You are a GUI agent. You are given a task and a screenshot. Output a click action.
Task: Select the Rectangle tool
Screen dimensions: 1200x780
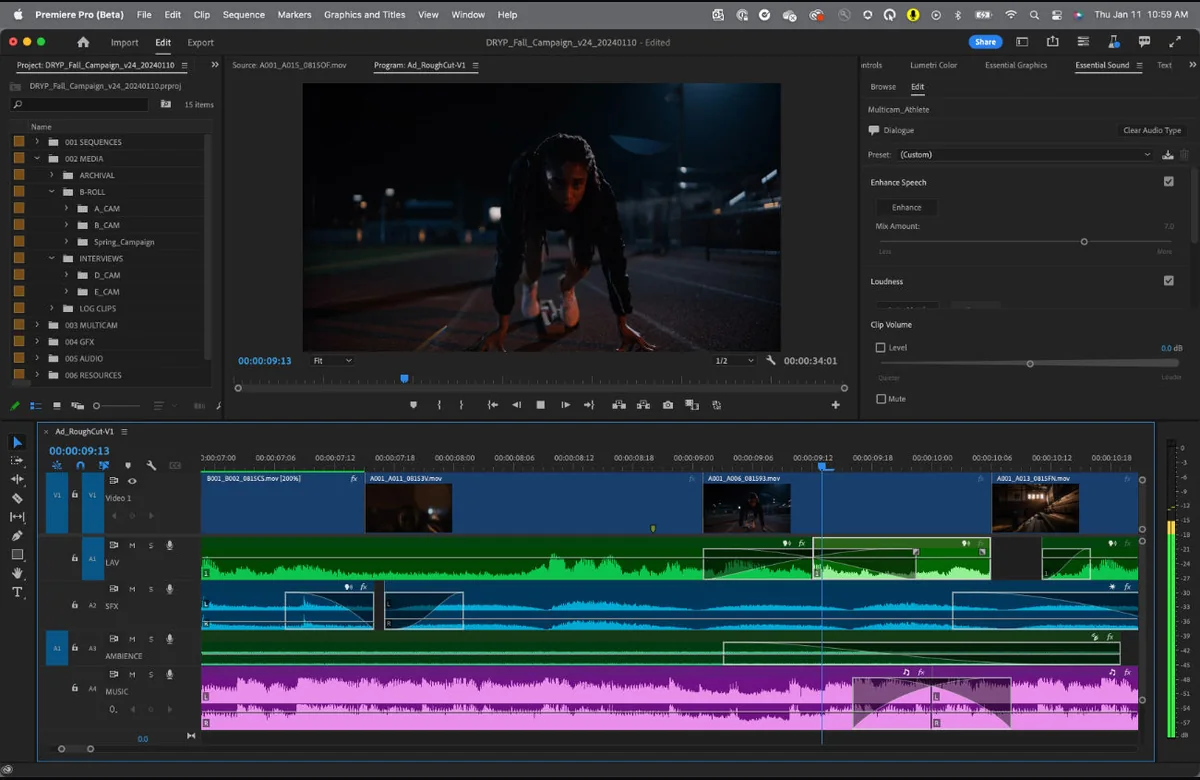coord(17,554)
